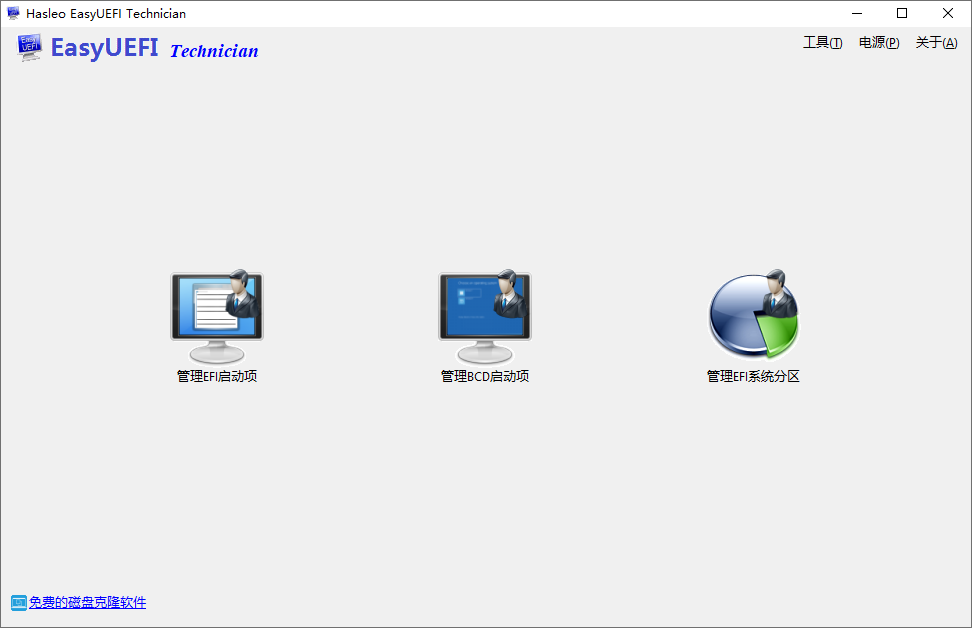The height and width of the screenshot is (628, 972).
Task: Open the 关于(A) menu
Action: [x=936, y=43]
